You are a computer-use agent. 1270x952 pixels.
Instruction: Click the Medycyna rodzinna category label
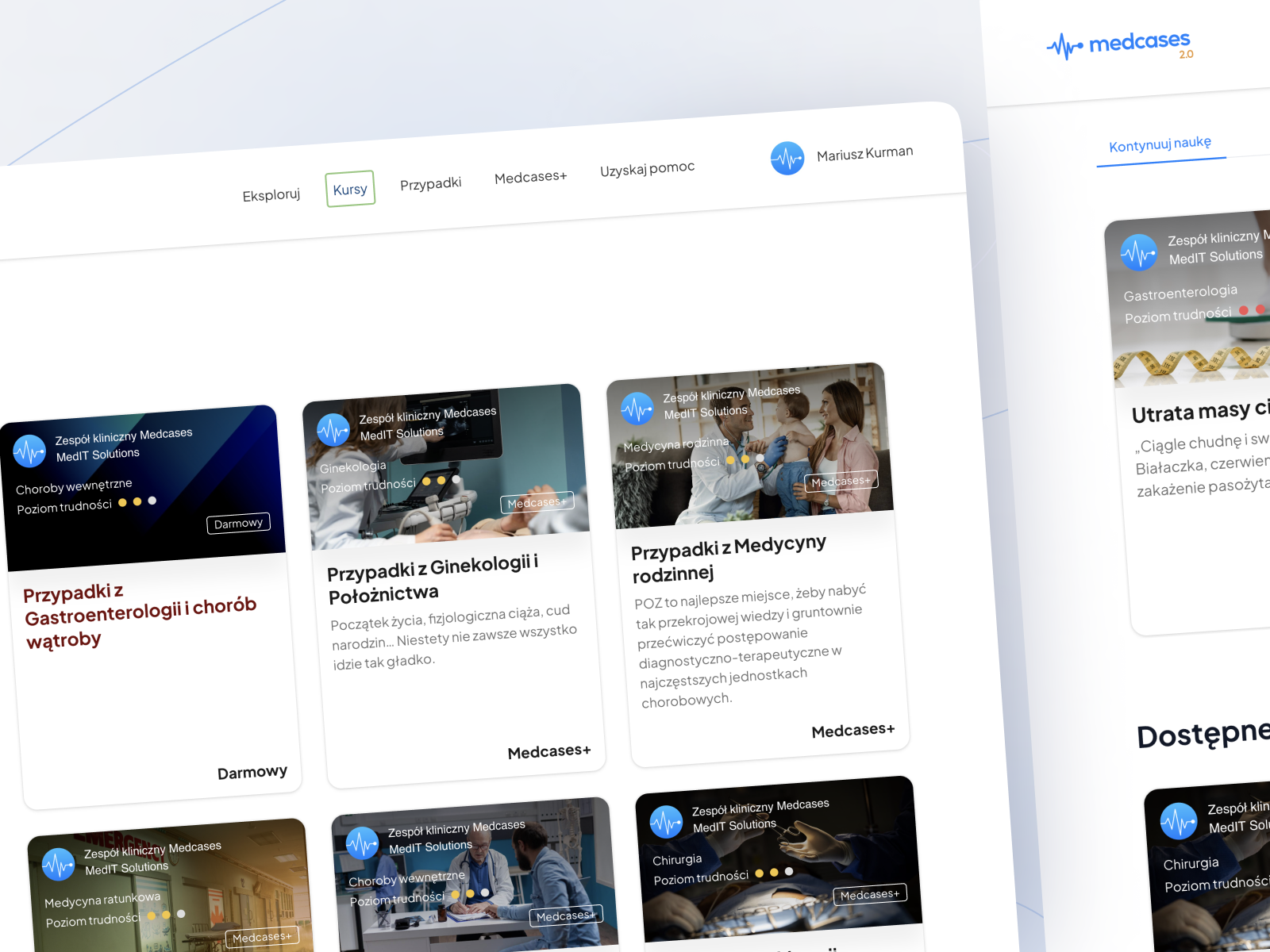pos(676,444)
